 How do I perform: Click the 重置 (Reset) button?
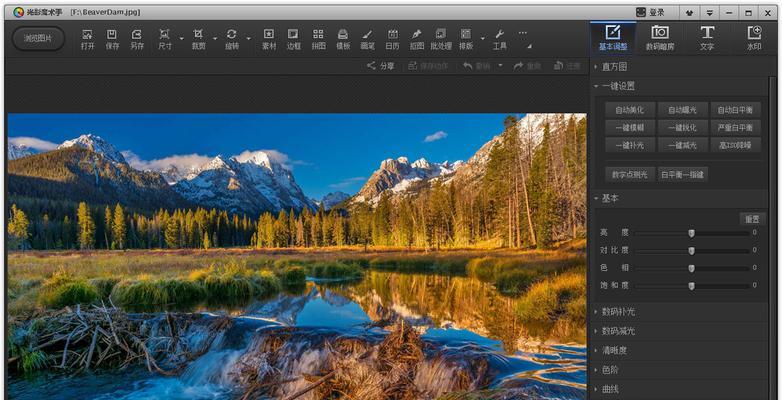click(x=752, y=218)
